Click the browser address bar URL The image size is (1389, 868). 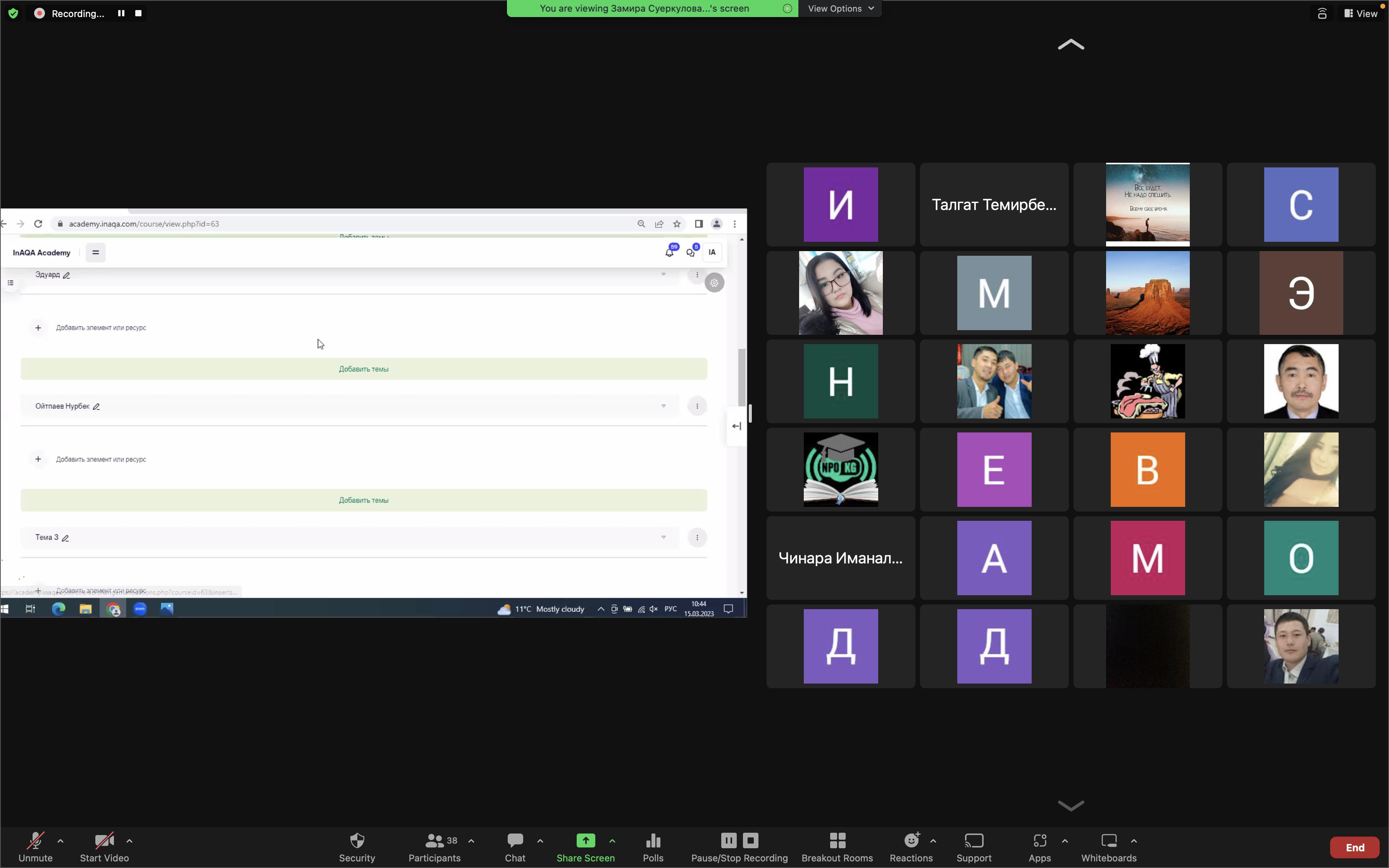143,224
